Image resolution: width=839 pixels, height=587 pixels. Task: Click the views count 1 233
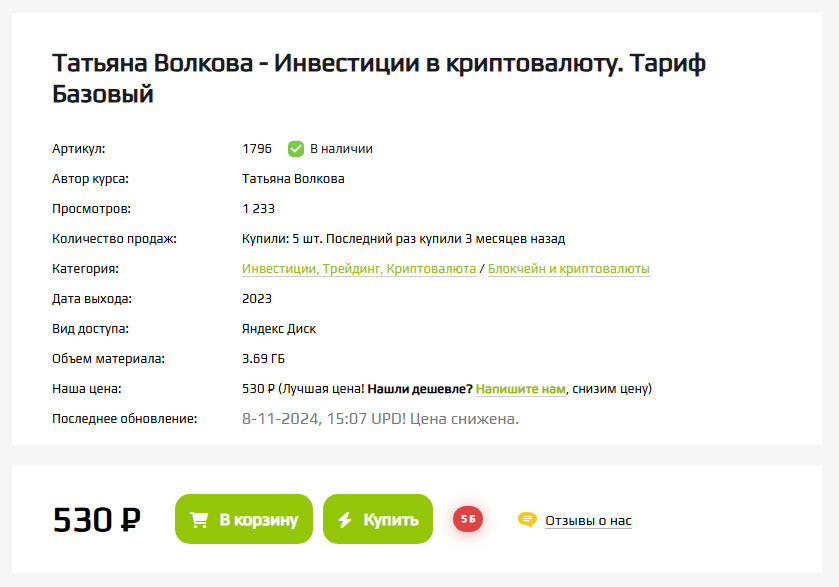(258, 209)
